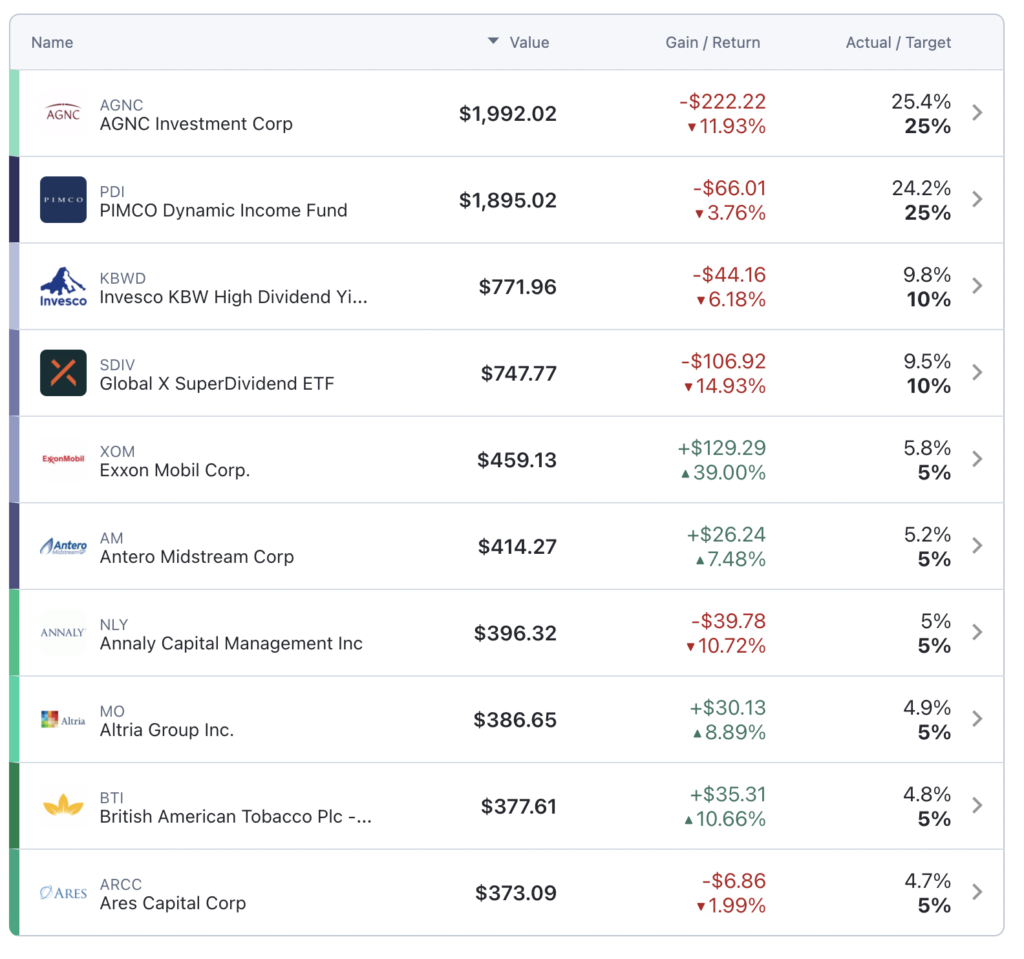Image resolution: width=1024 pixels, height=959 pixels.
Task: Click the dark navy color bar beside PDI
Action: click(14, 200)
